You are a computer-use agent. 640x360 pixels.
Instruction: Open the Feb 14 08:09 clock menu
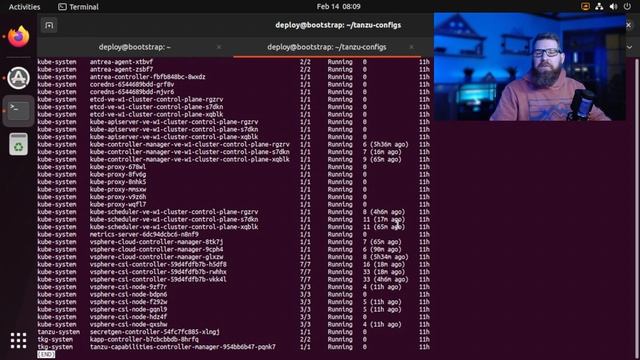[338, 7]
